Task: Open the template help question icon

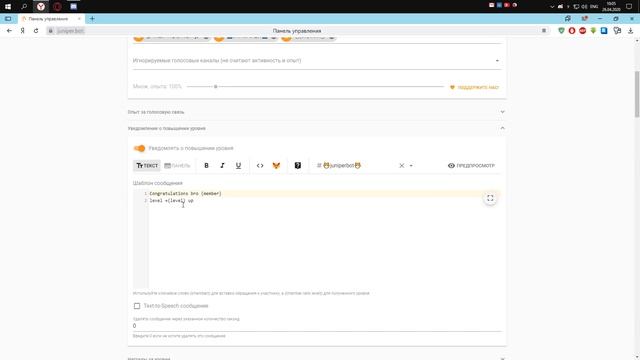Action: point(298,166)
